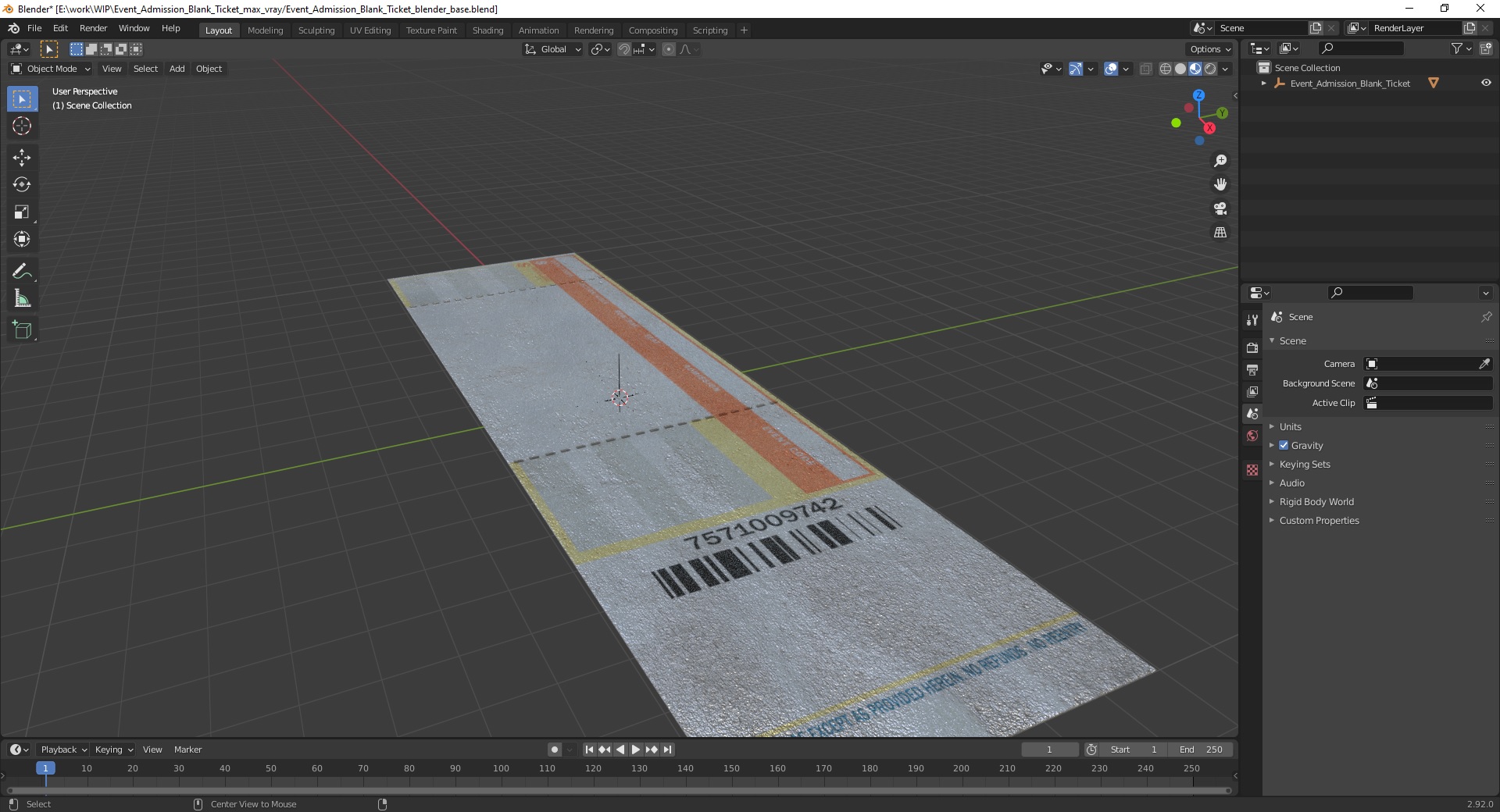1500x812 pixels.
Task: Click the zoom viewport magnifier icon
Action: [1220, 161]
